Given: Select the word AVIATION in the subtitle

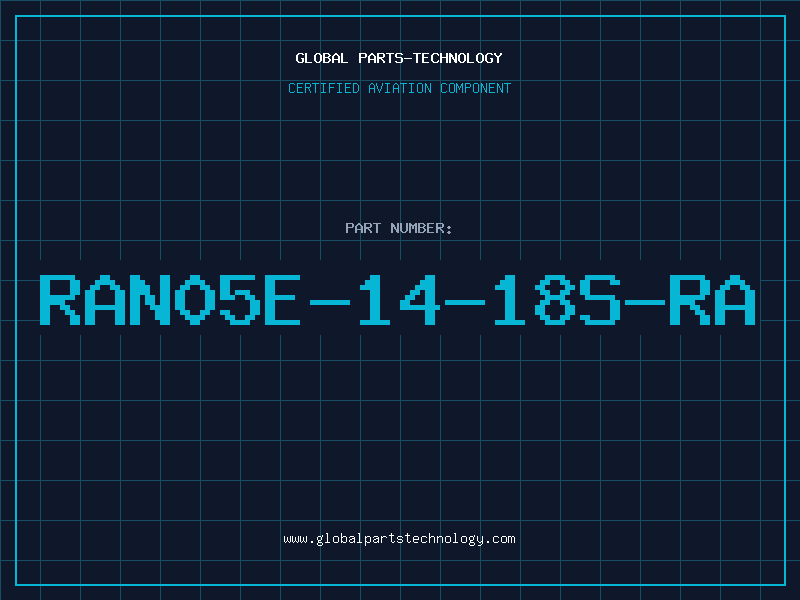Looking at the screenshot, I should coord(400,88).
